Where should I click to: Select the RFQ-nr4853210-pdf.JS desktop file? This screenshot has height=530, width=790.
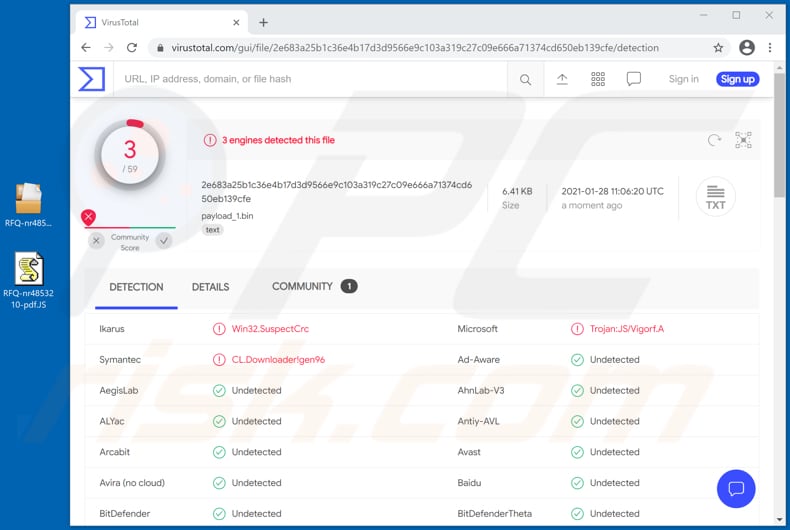point(28,280)
